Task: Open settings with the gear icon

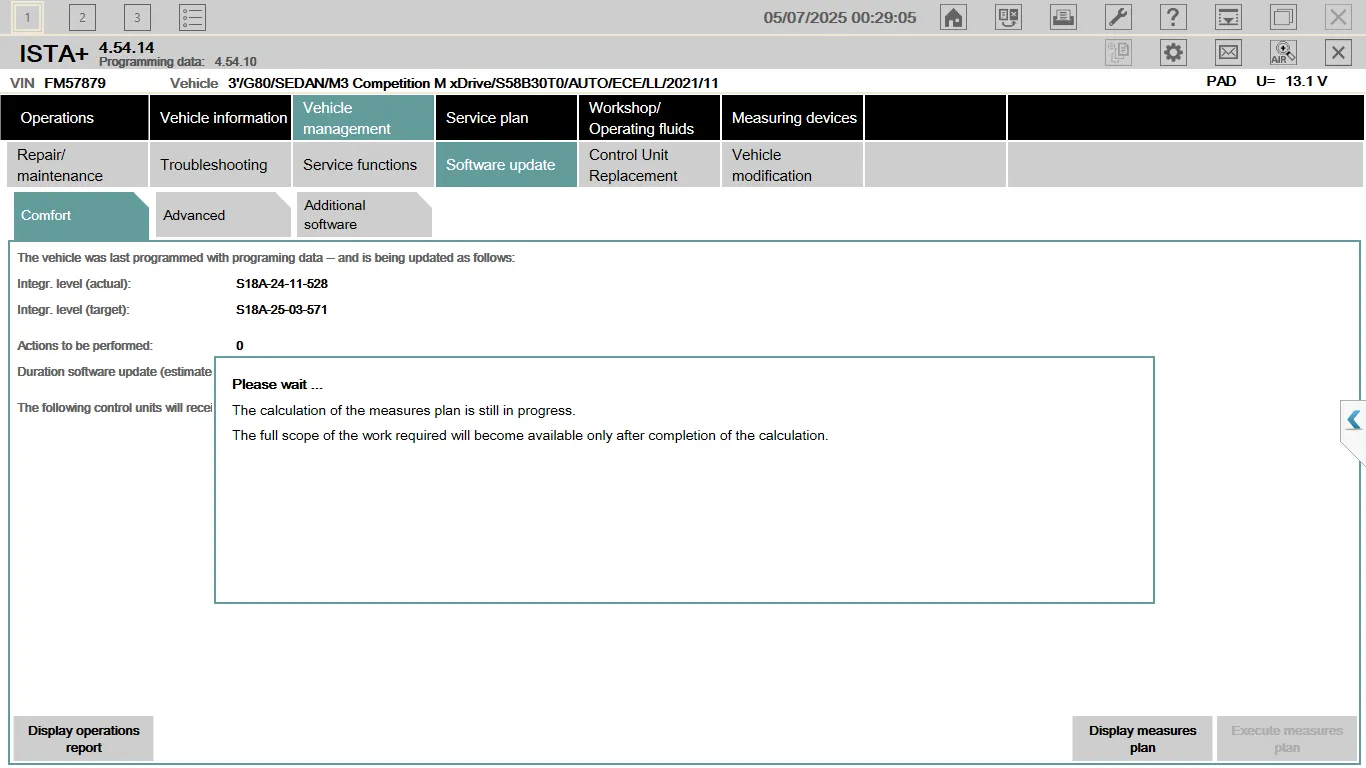Action: click(x=1173, y=53)
